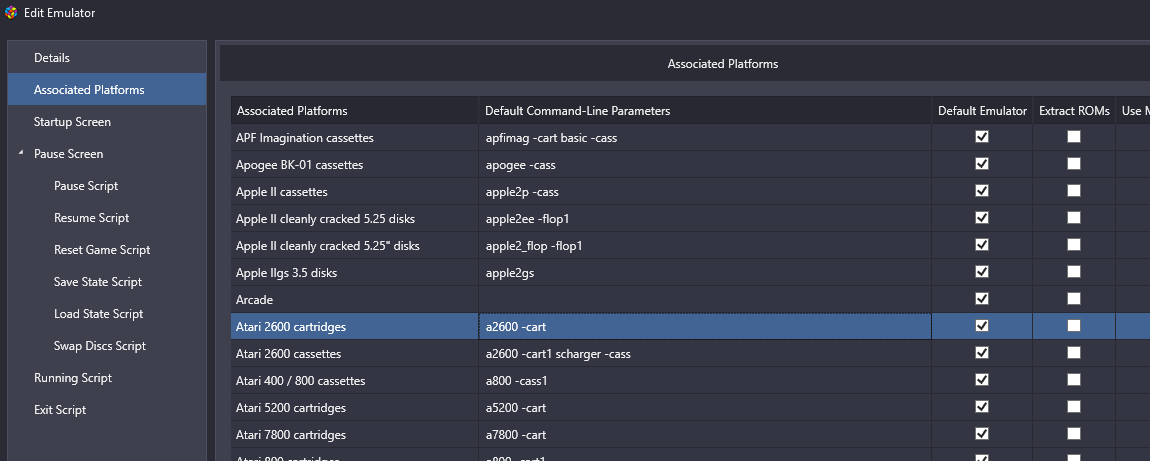Open the Details section

(107, 57)
